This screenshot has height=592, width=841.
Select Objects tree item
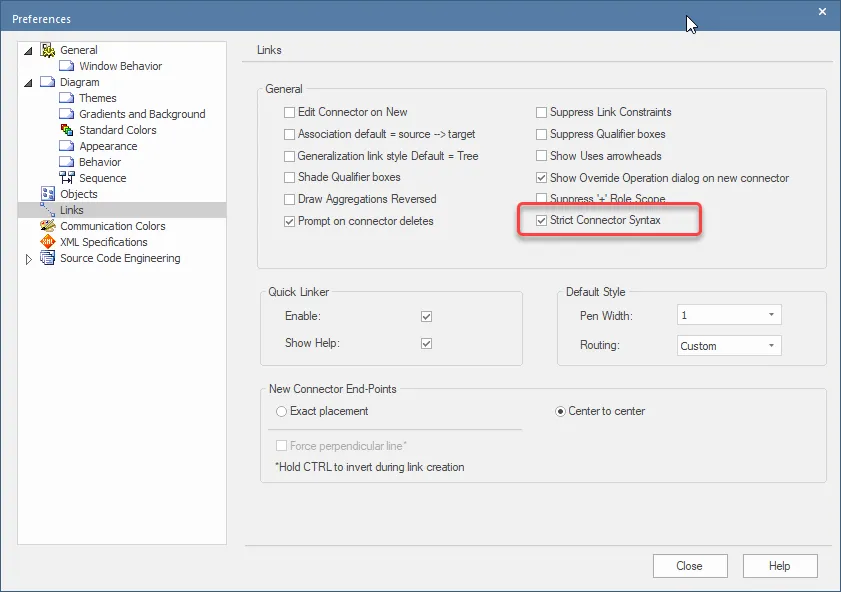click(78, 194)
